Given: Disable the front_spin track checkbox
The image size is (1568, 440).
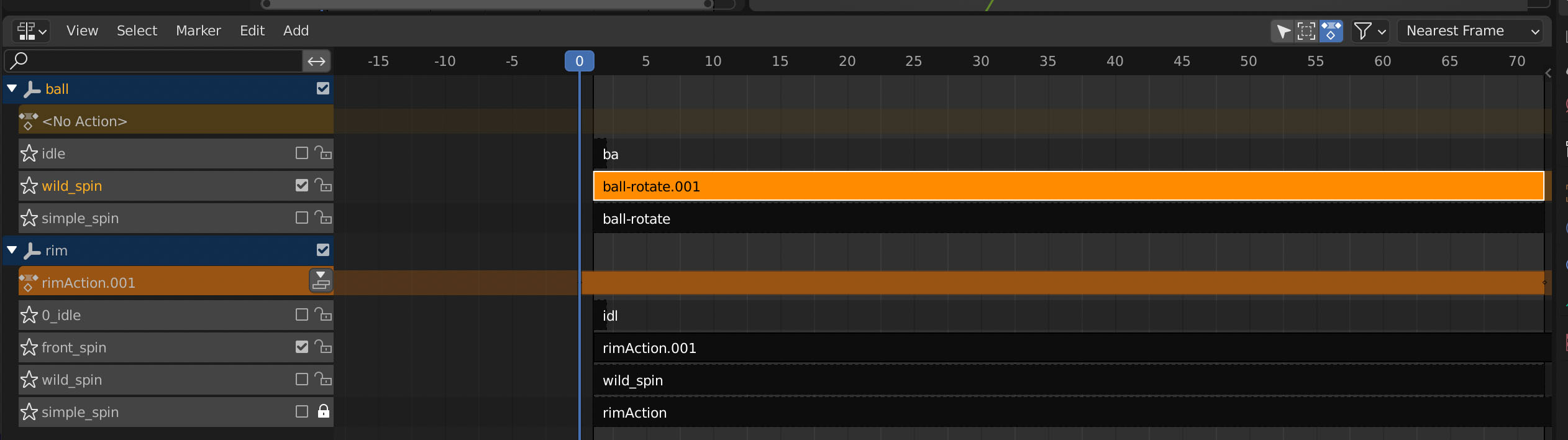Looking at the screenshot, I should coord(302,347).
